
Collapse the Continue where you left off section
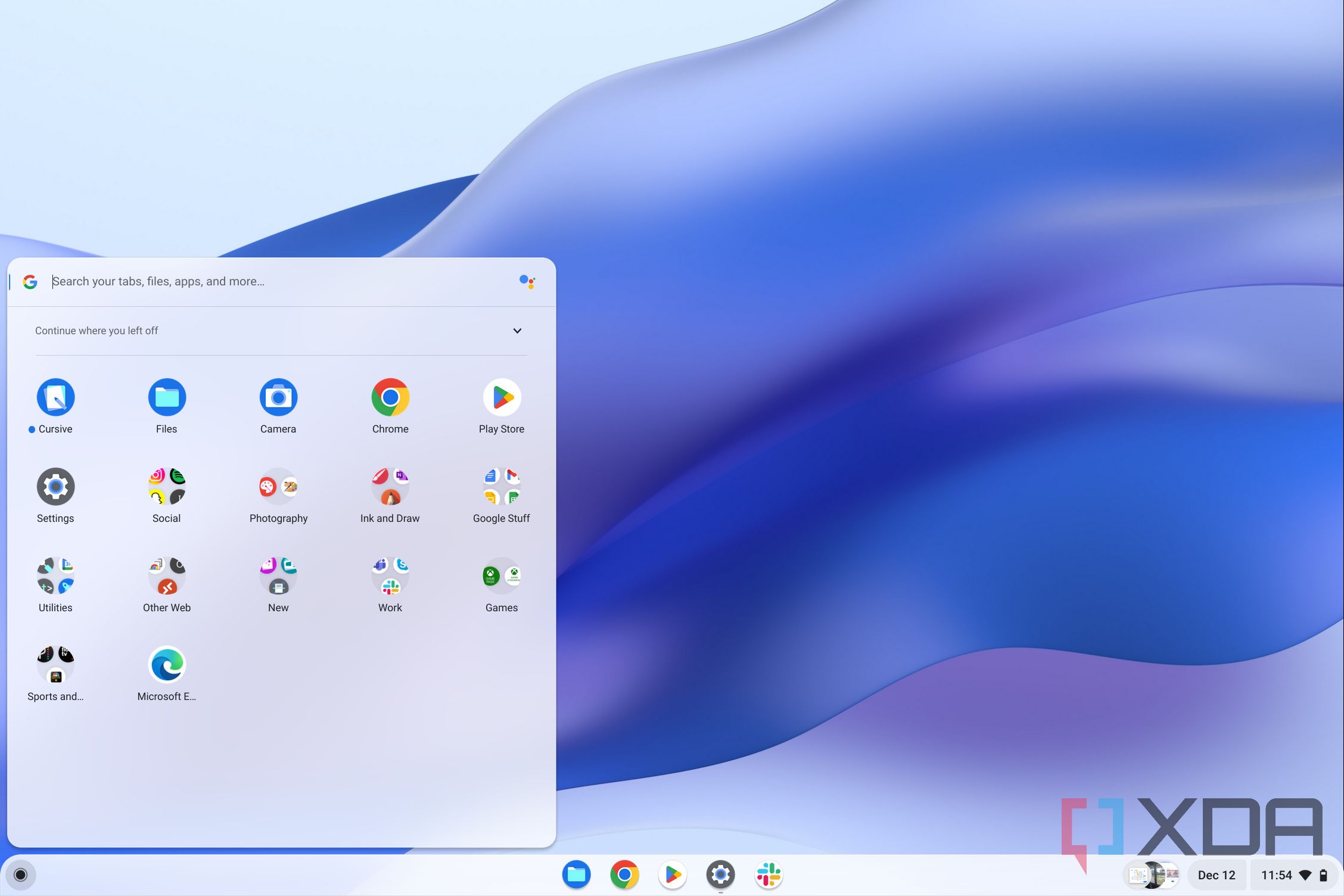pyautogui.click(x=517, y=331)
